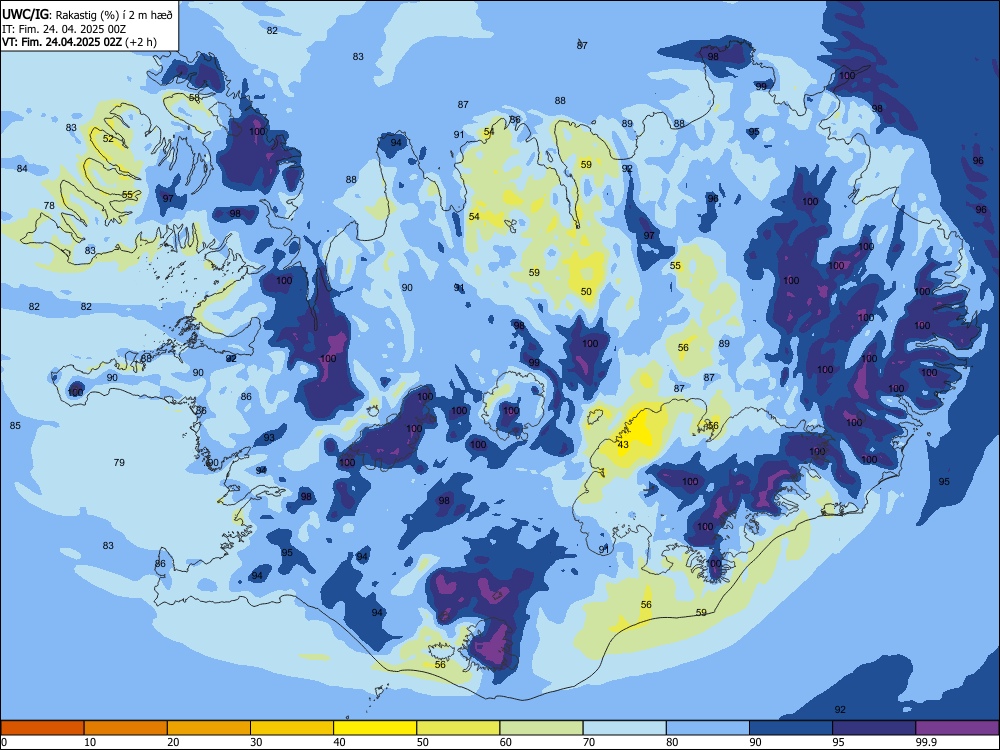Click the humidity value 79 over the sea
The height and width of the screenshot is (750, 1000).
click(x=119, y=462)
